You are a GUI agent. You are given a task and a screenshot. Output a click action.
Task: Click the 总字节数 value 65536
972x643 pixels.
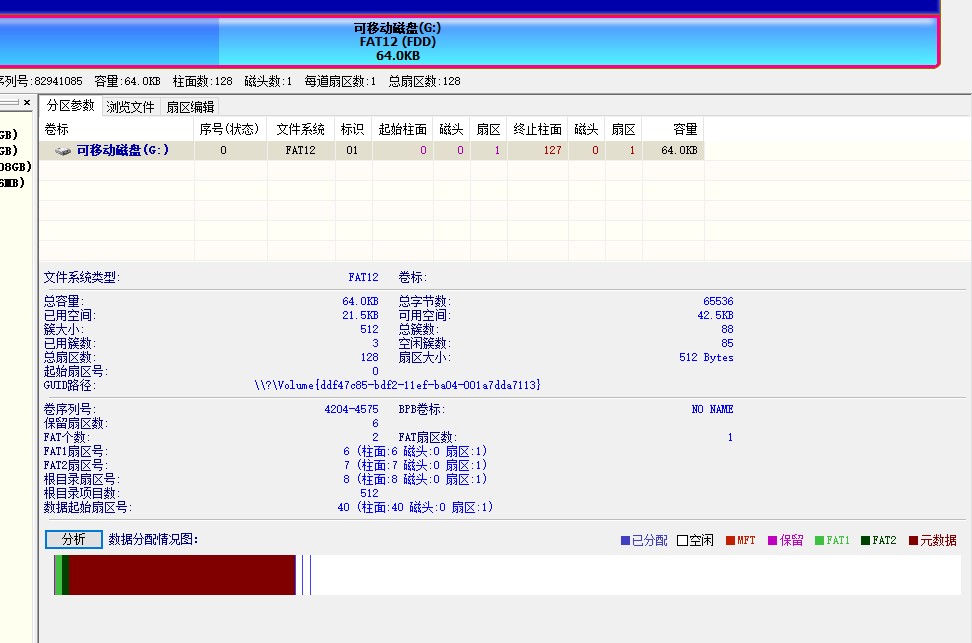click(718, 301)
